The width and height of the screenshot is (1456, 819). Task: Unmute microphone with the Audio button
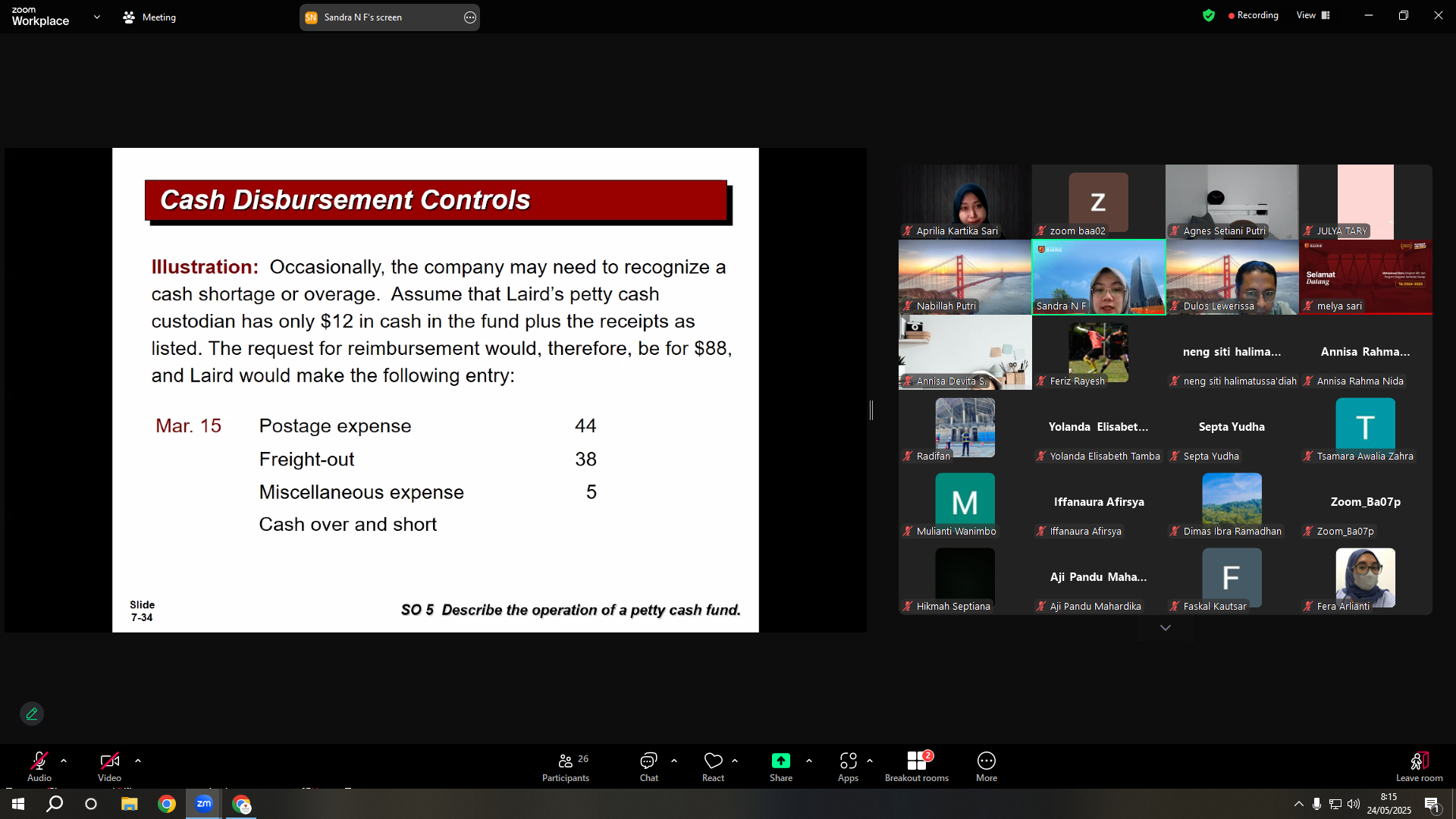[x=39, y=766]
